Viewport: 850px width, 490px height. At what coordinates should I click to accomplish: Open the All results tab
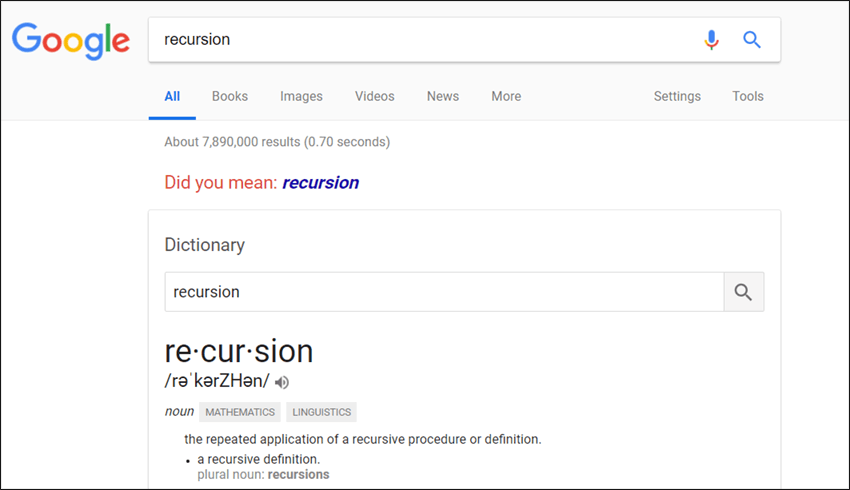pos(172,96)
